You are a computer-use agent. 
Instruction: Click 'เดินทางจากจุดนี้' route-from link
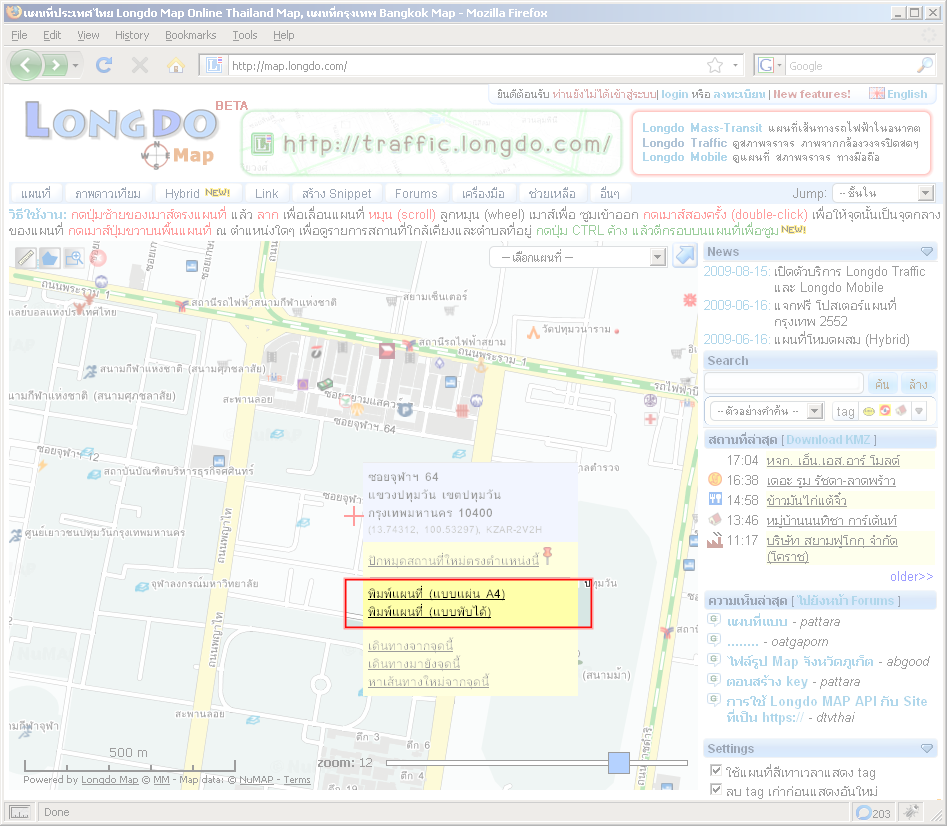click(x=411, y=645)
